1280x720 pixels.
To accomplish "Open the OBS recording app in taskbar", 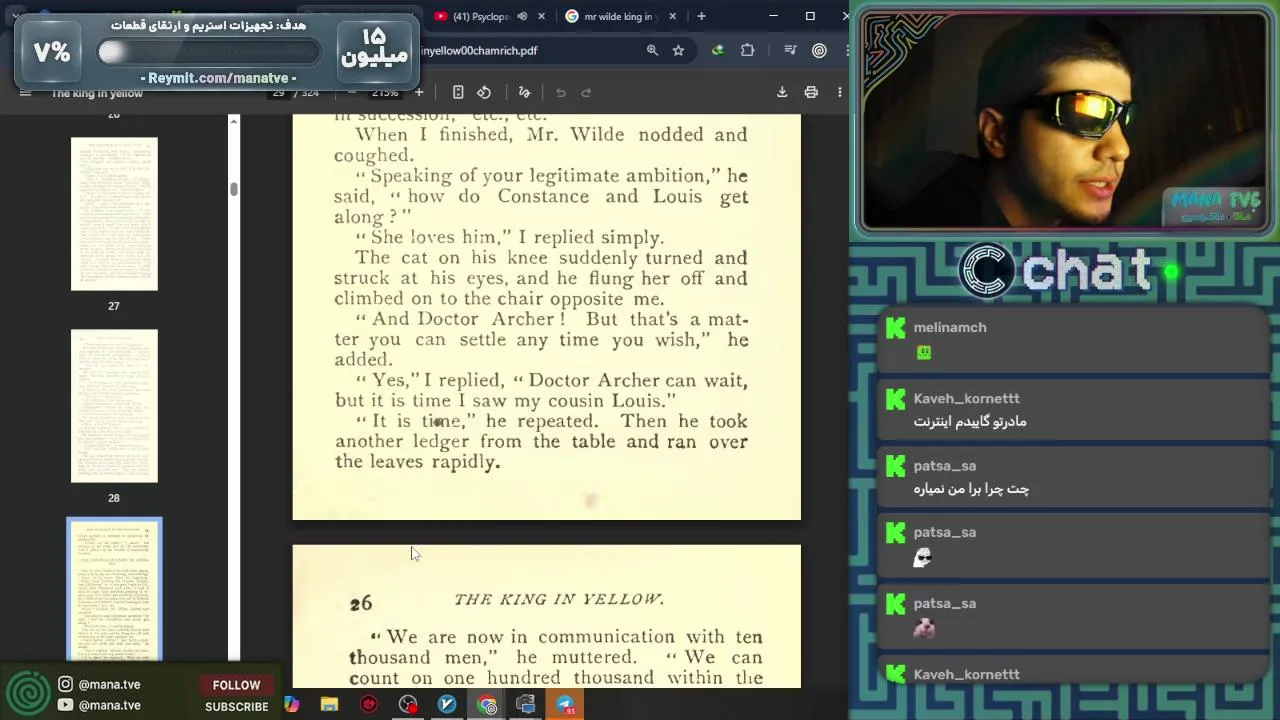I will point(408,705).
